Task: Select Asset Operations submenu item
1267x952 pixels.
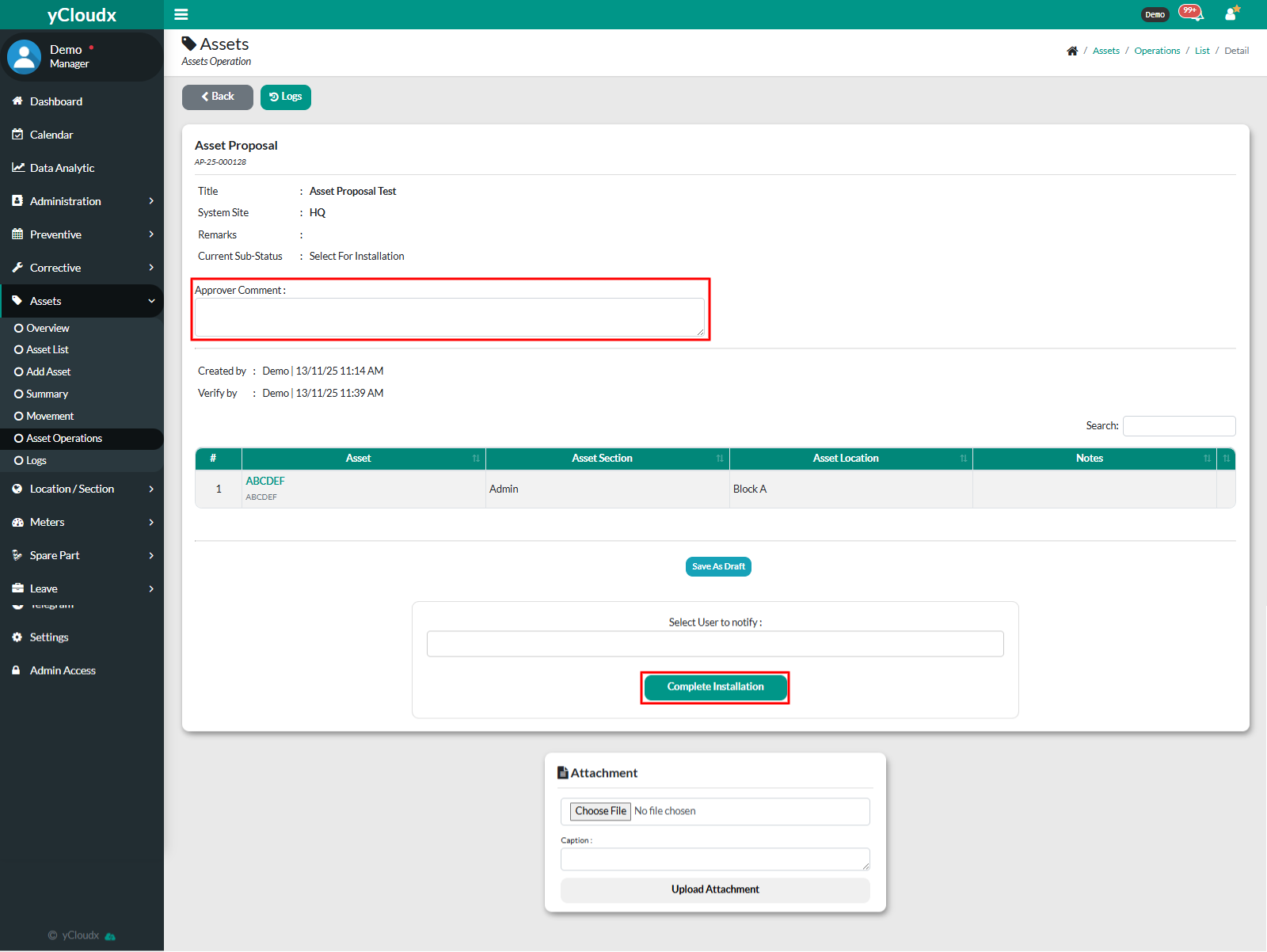Action: pos(82,438)
